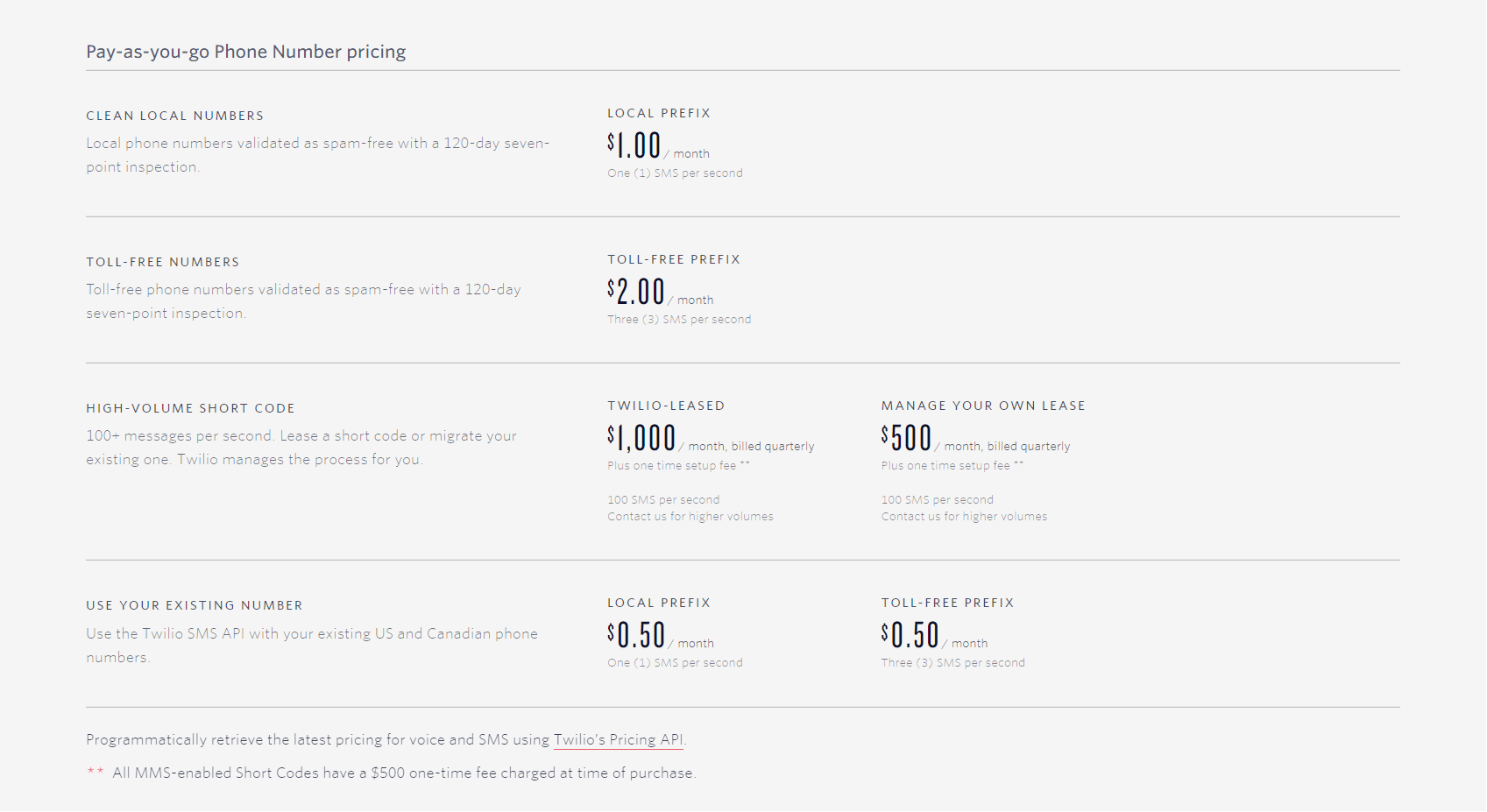Screen dimensions: 1487x812
Task: Click 'Contact us for higher volumes' under Twilio-Leased
Action: 690,517
